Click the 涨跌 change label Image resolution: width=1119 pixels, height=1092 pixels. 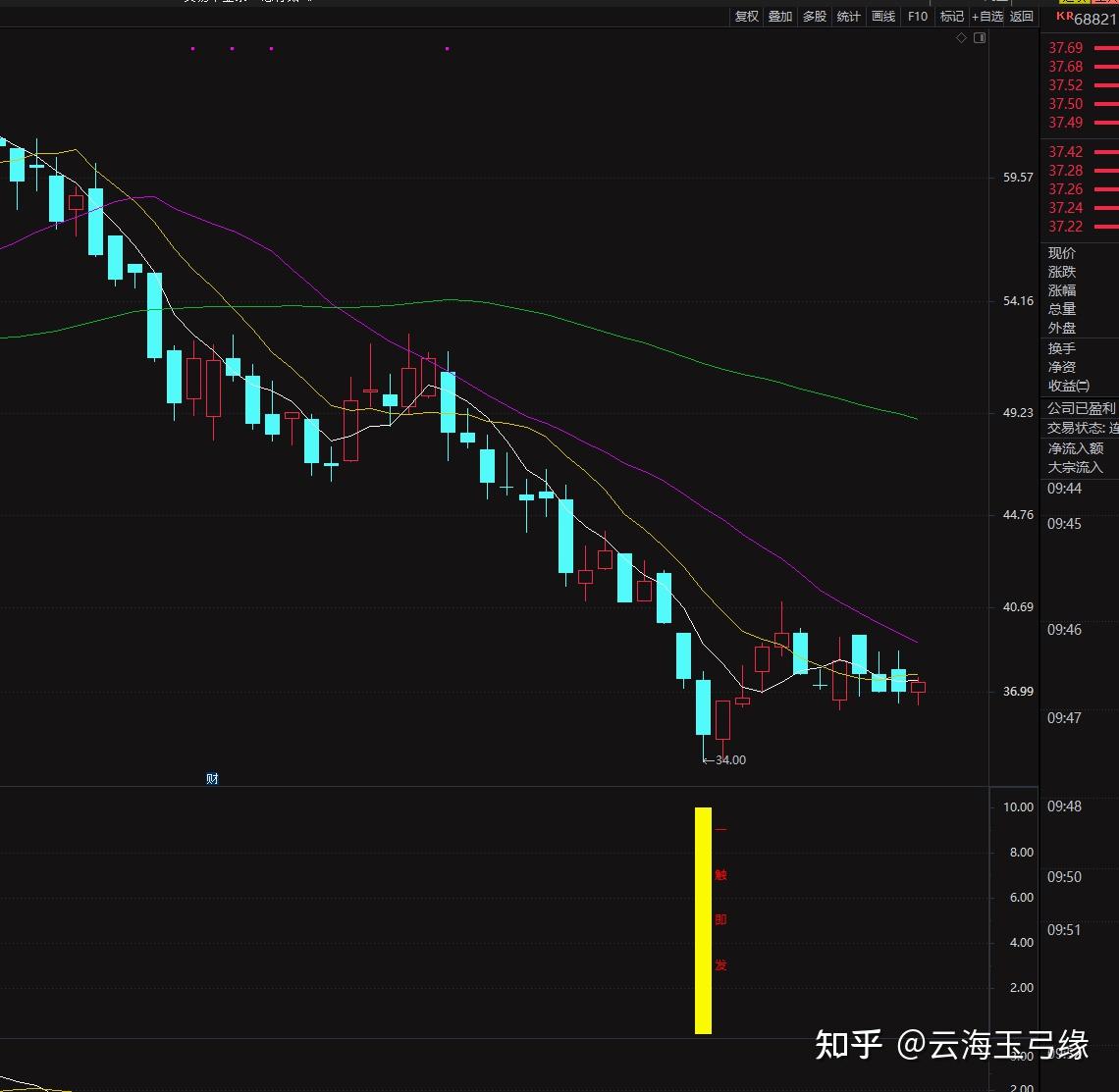pos(1061,272)
